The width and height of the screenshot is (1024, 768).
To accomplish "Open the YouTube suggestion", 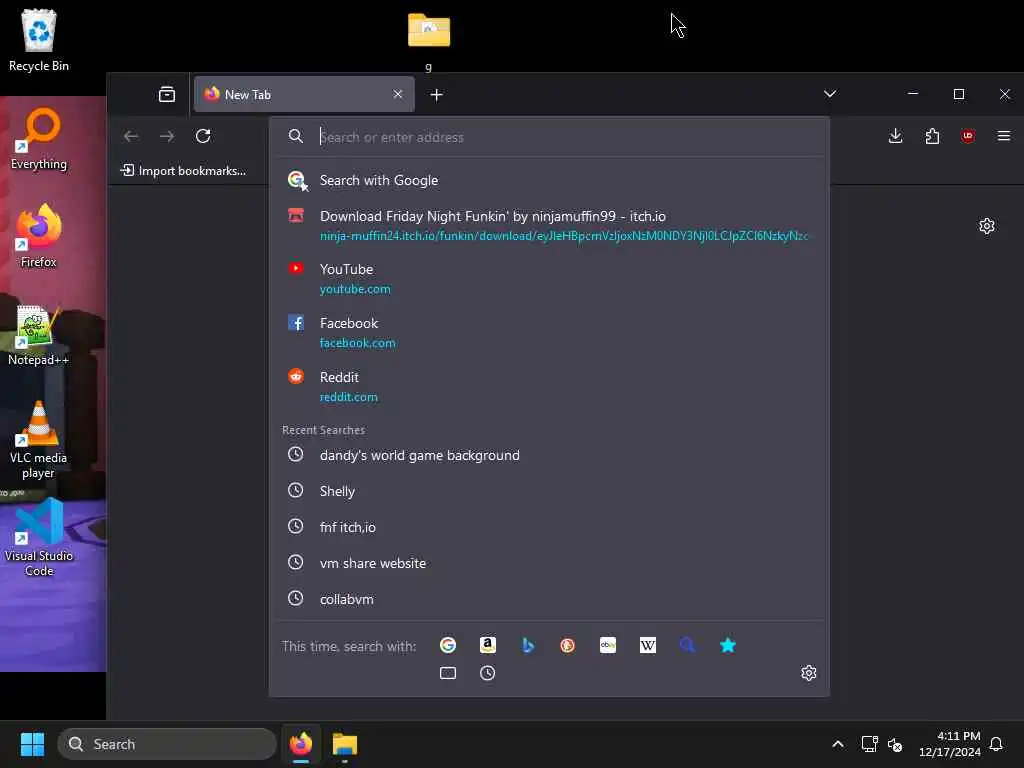I will coord(549,279).
